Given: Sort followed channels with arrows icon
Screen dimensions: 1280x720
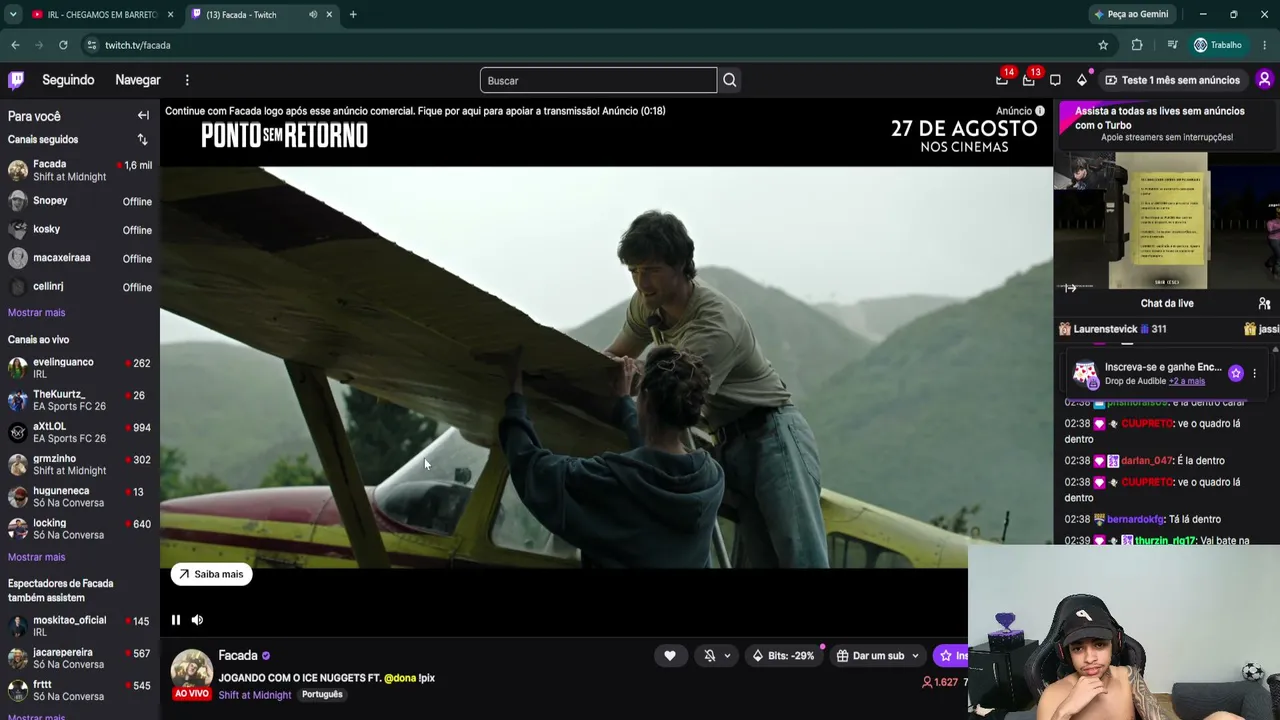Looking at the screenshot, I should [142, 140].
